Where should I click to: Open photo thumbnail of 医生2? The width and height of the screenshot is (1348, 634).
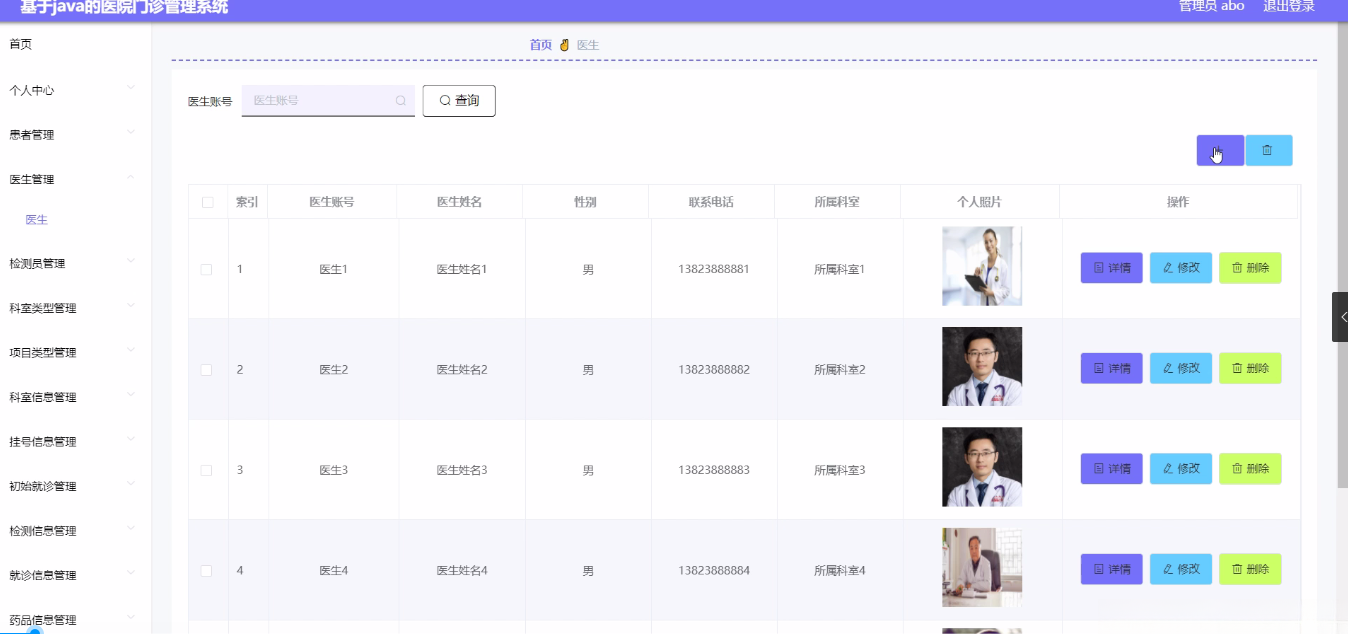(982, 366)
